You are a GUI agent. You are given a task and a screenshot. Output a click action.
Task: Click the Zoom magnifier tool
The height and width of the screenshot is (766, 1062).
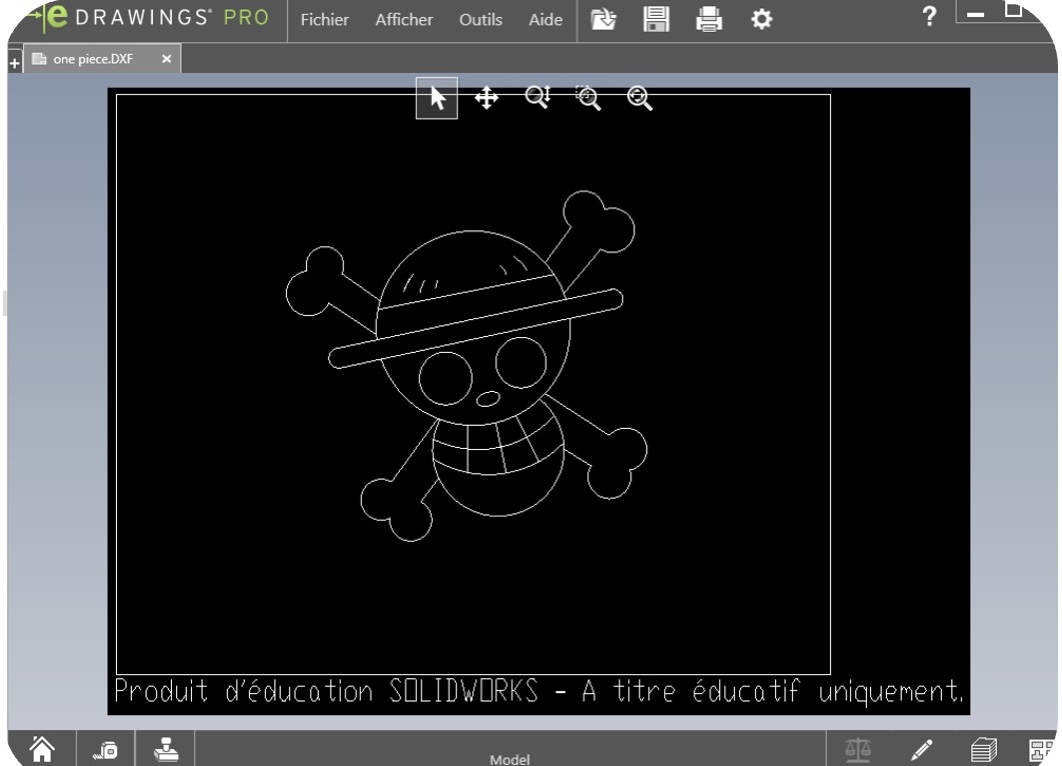[538, 97]
